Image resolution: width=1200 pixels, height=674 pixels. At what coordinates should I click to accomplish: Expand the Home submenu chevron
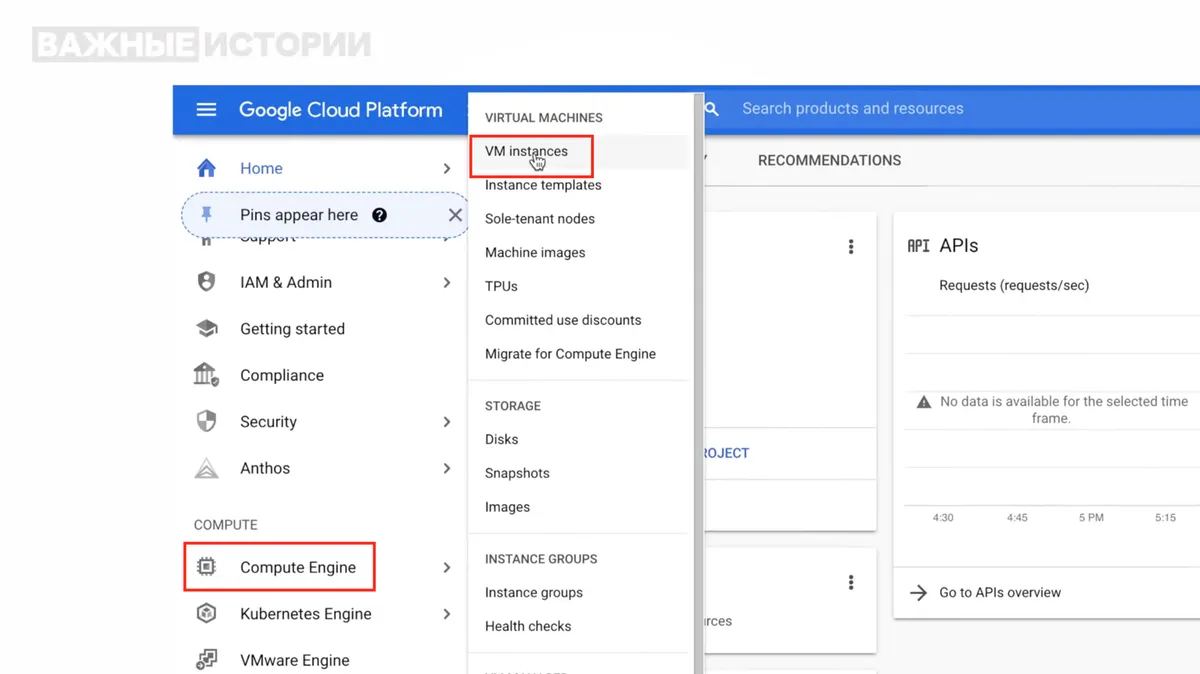coord(447,168)
